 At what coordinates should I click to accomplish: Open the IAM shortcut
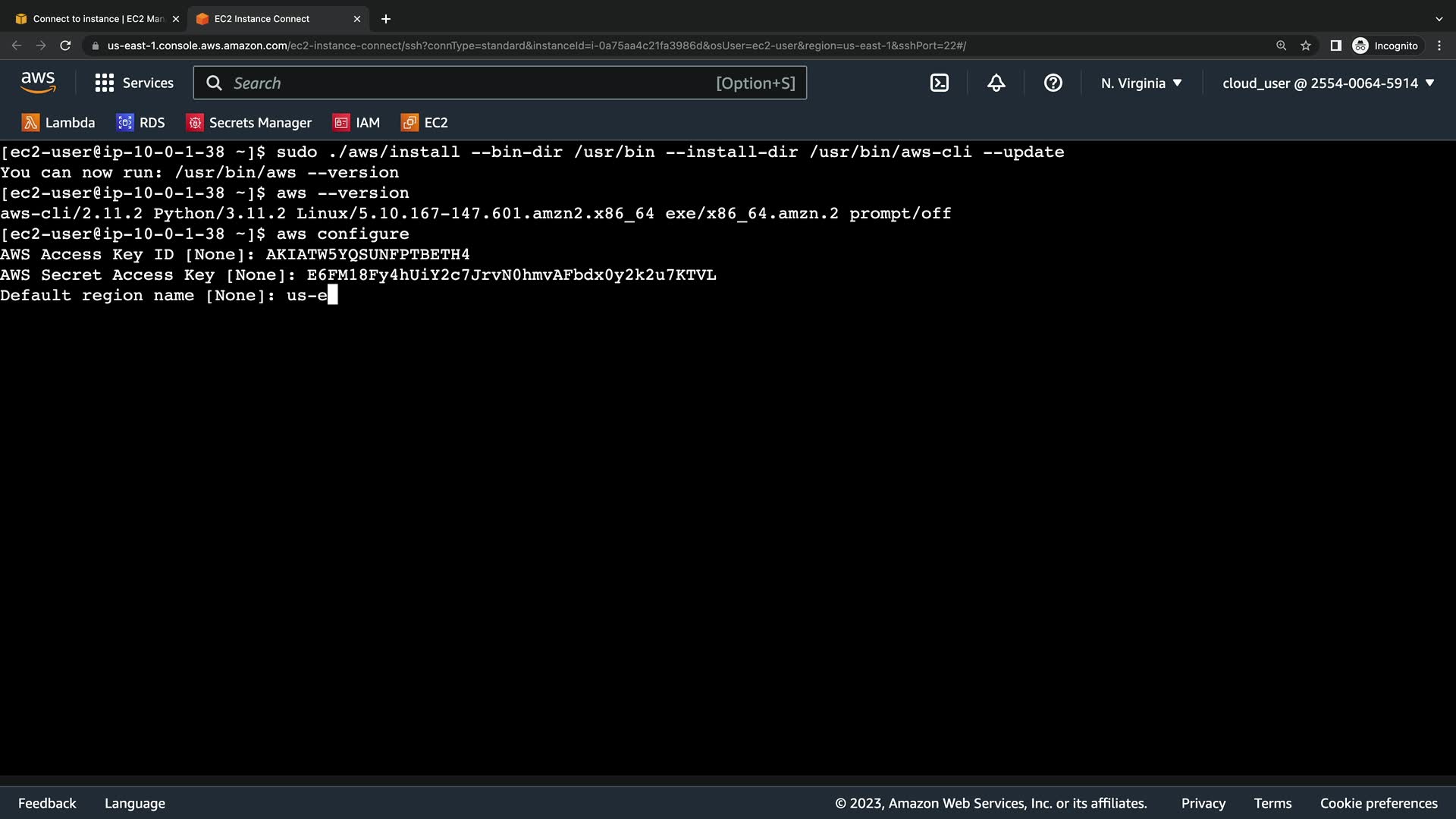click(x=356, y=123)
